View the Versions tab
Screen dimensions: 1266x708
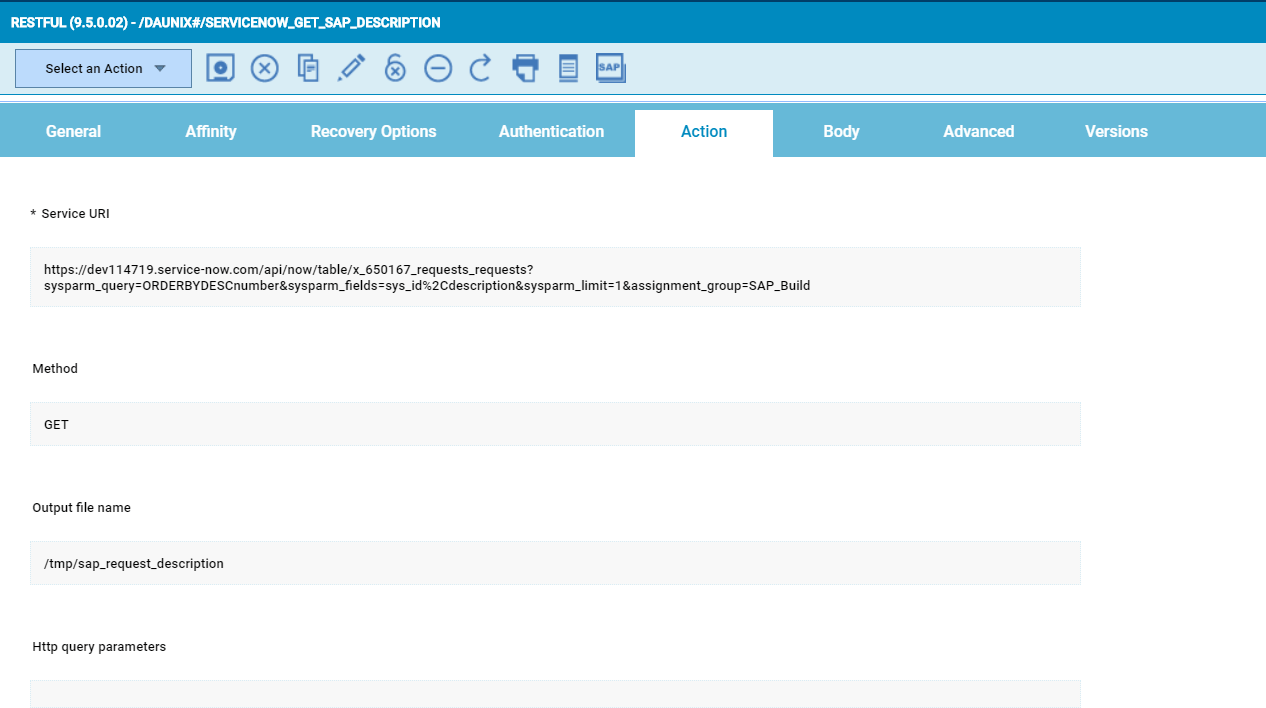pos(1116,132)
